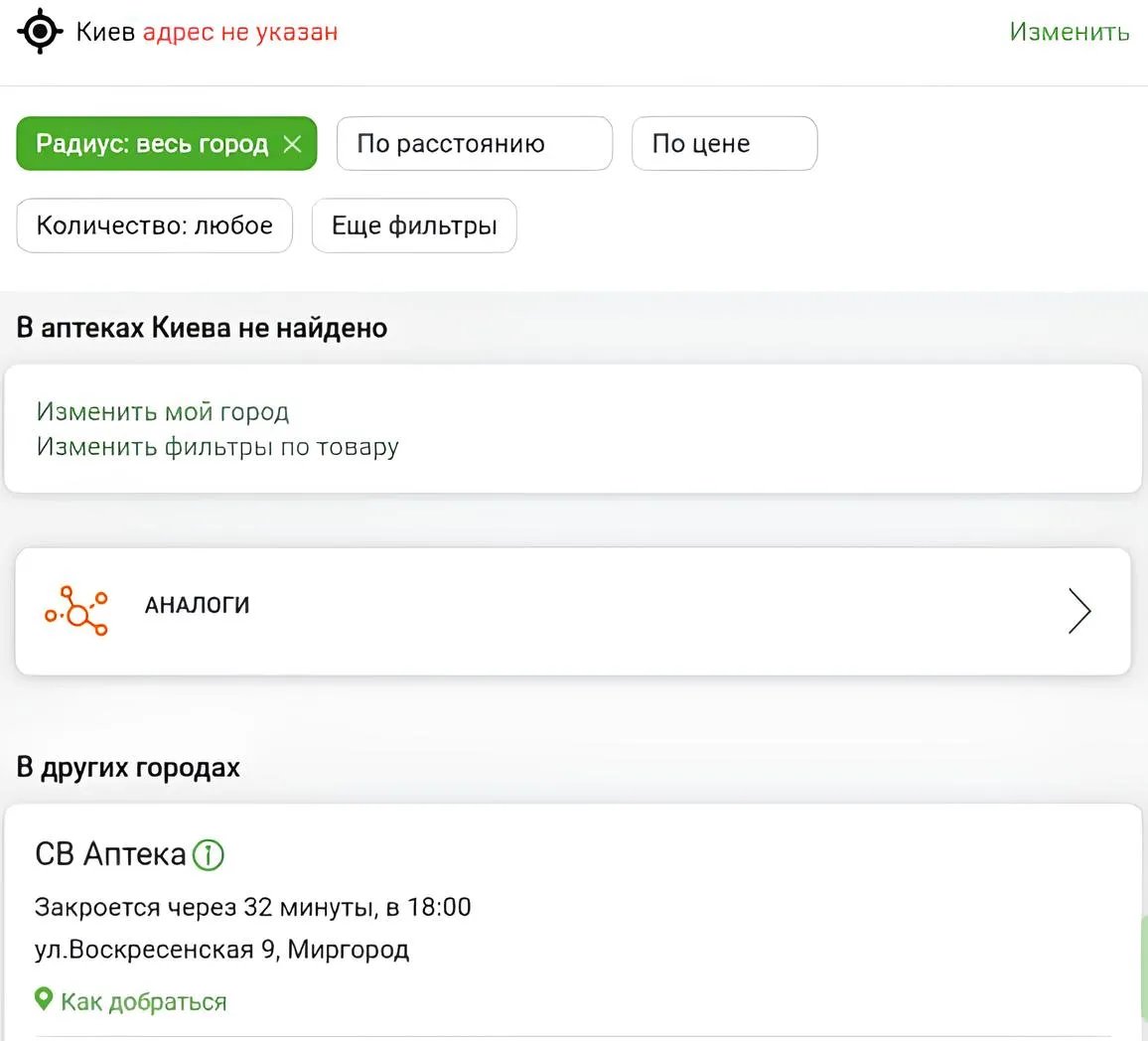This screenshot has width=1148, height=1041.
Task: Remove radius filter with the X icon
Action: tap(292, 144)
